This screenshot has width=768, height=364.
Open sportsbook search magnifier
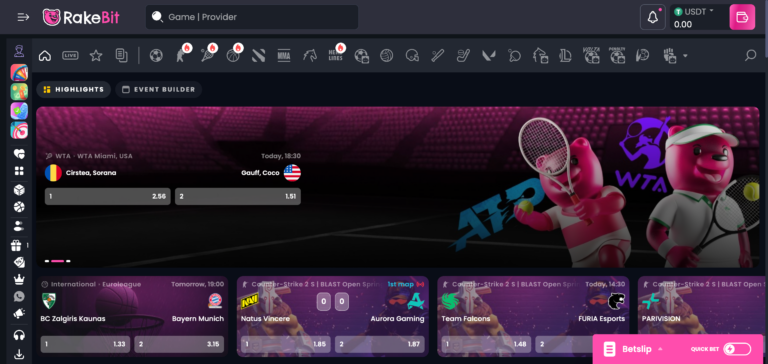(750, 56)
